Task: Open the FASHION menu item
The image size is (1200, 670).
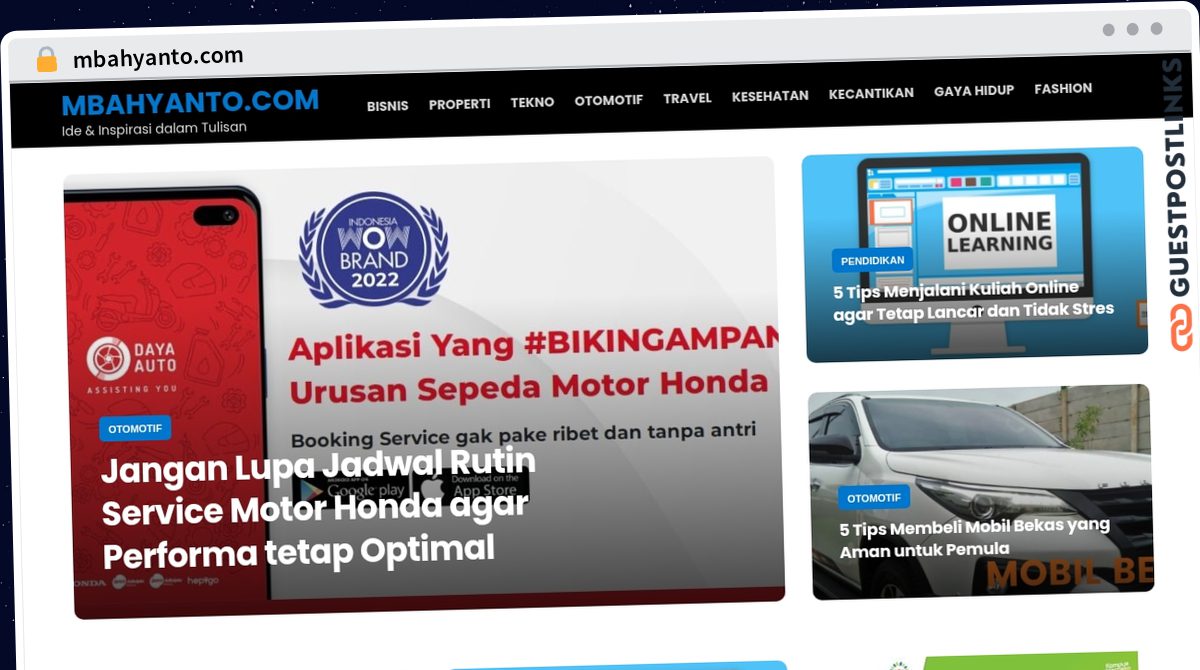Action: (x=1063, y=88)
